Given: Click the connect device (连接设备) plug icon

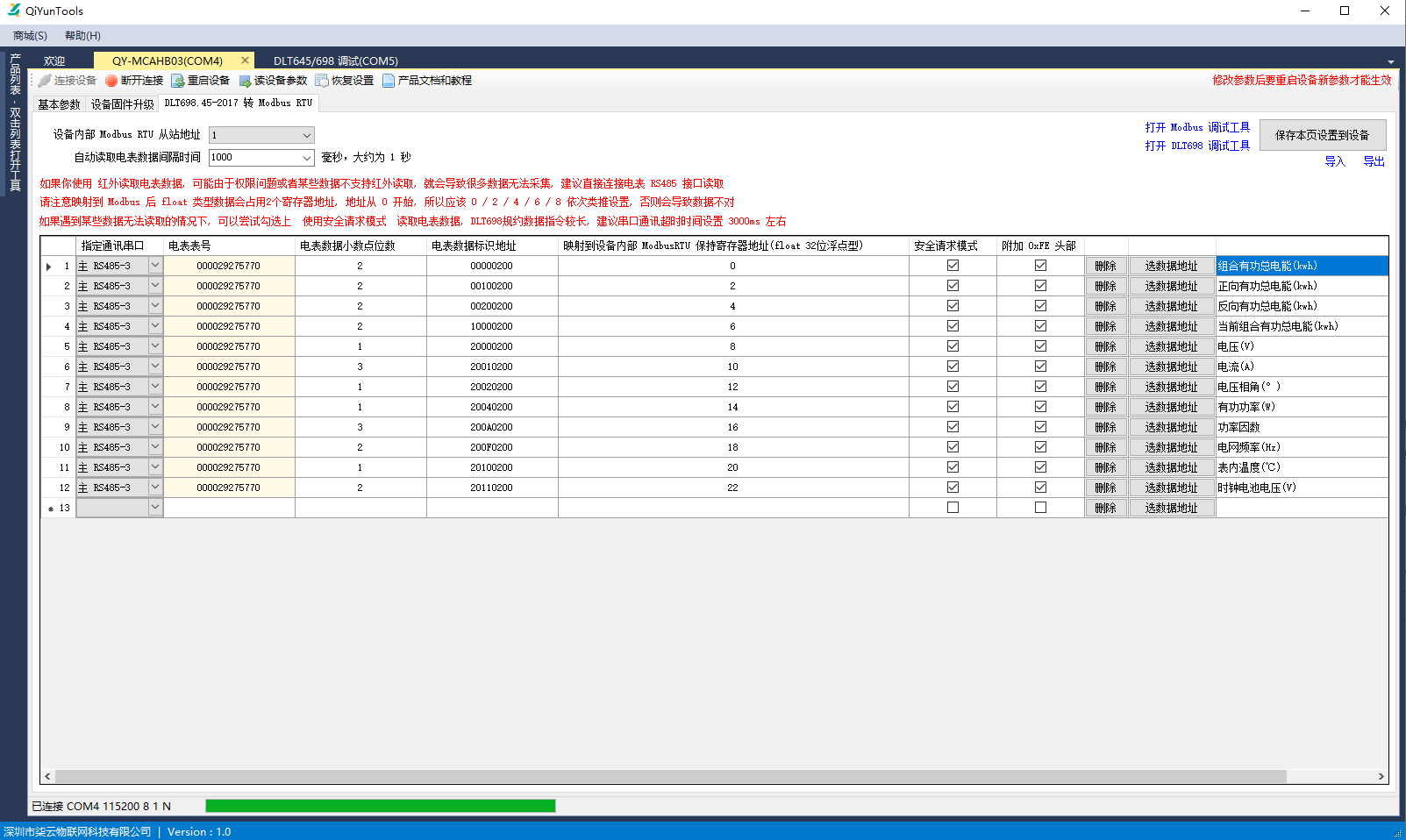Looking at the screenshot, I should (x=45, y=81).
